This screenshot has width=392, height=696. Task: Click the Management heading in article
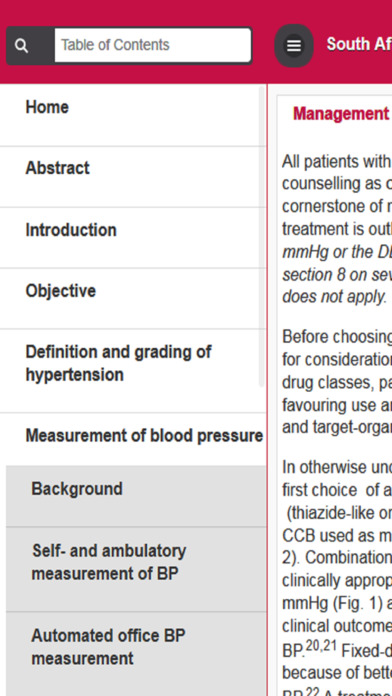click(x=341, y=114)
